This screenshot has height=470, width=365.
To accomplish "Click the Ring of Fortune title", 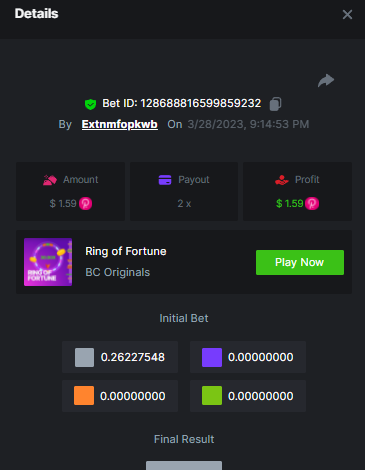I will point(126,251).
